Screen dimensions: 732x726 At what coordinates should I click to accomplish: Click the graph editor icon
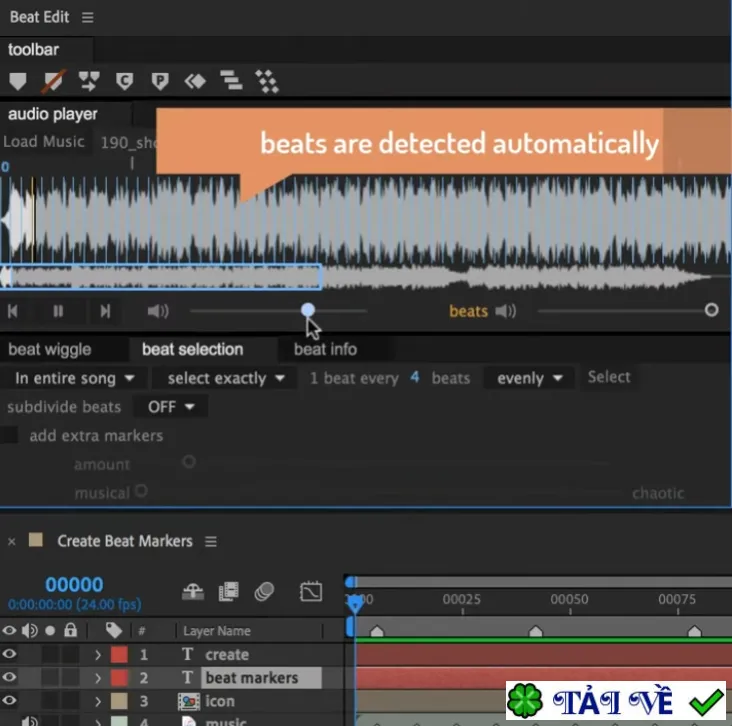[x=311, y=592]
